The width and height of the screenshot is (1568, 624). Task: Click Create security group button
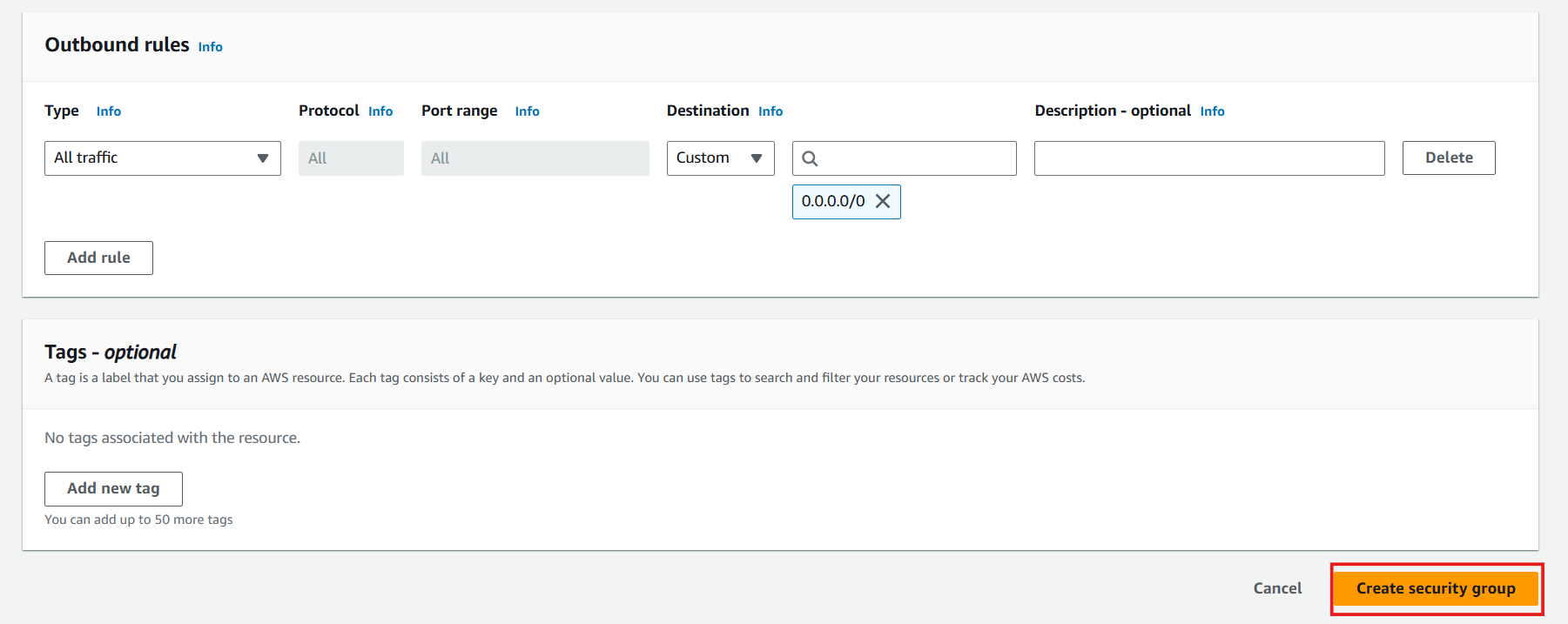click(1436, 588)
